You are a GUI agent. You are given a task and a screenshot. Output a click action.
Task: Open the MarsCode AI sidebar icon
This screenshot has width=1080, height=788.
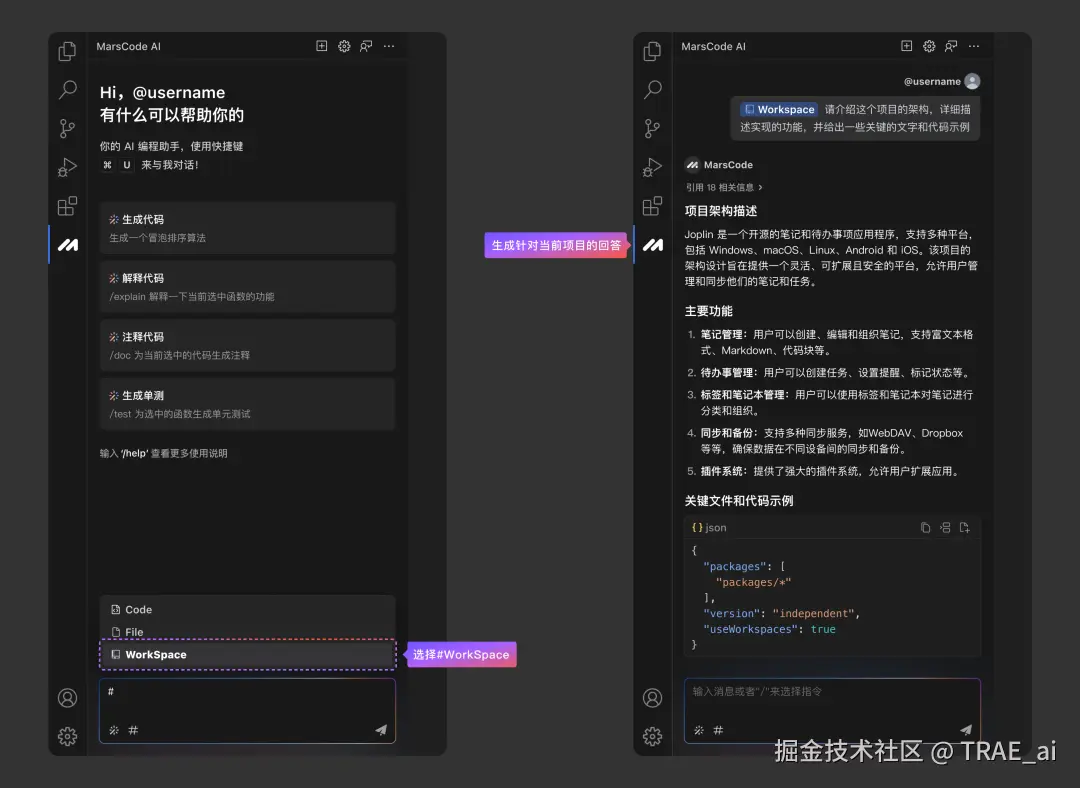coord(67,244)
